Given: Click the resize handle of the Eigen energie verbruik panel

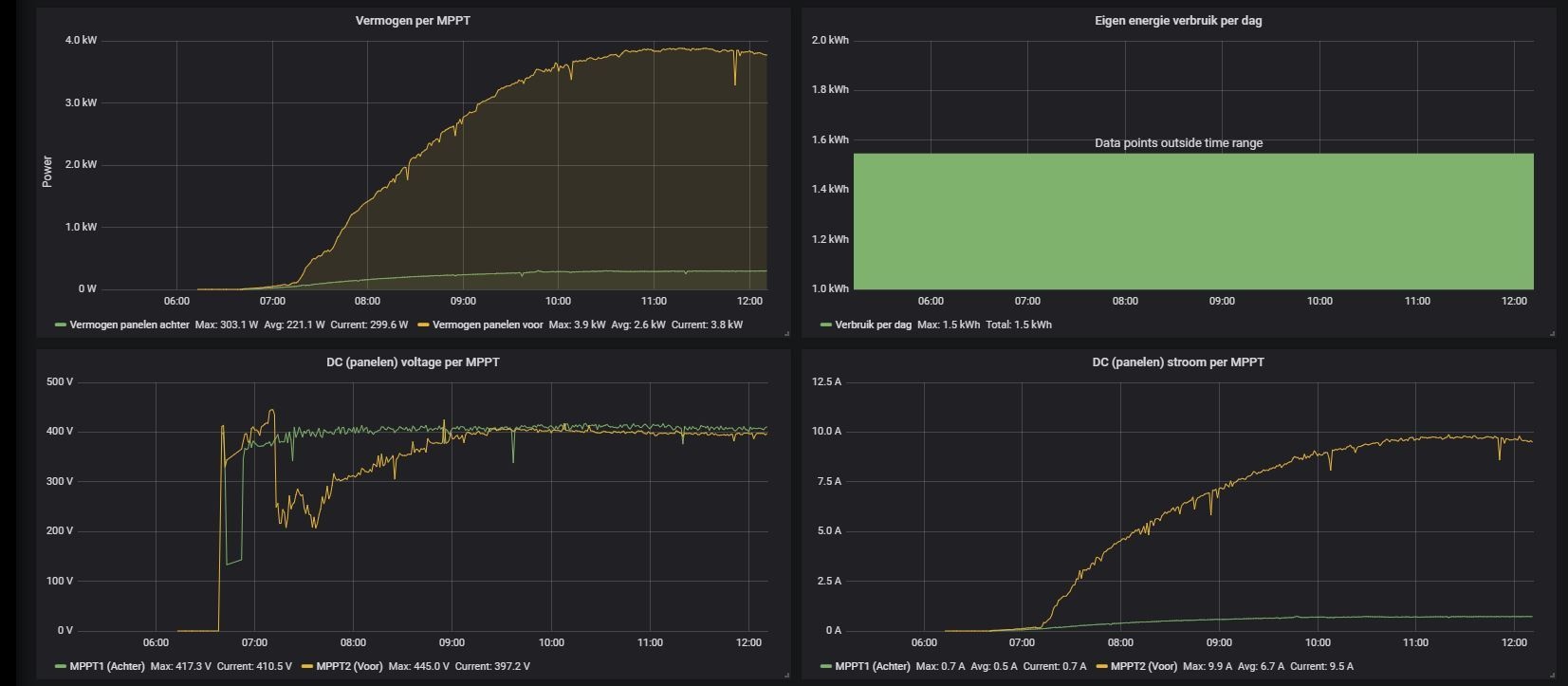Looking at the screenshot, I should coord(1552,334).
